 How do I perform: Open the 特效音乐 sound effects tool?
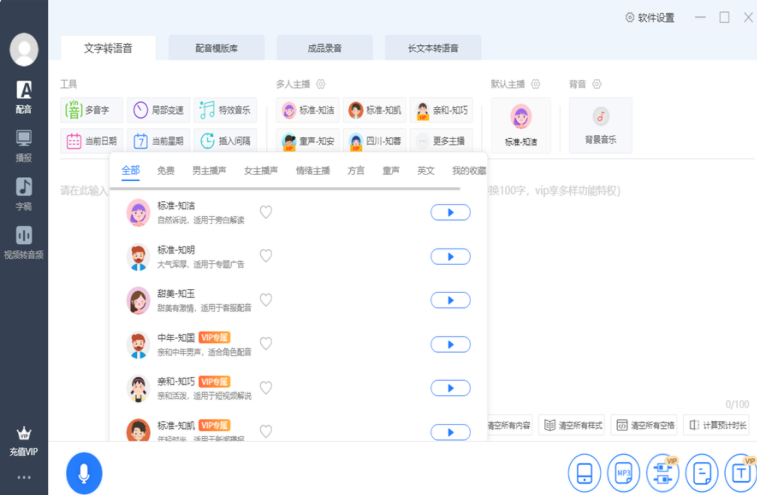tap(225, 110)
